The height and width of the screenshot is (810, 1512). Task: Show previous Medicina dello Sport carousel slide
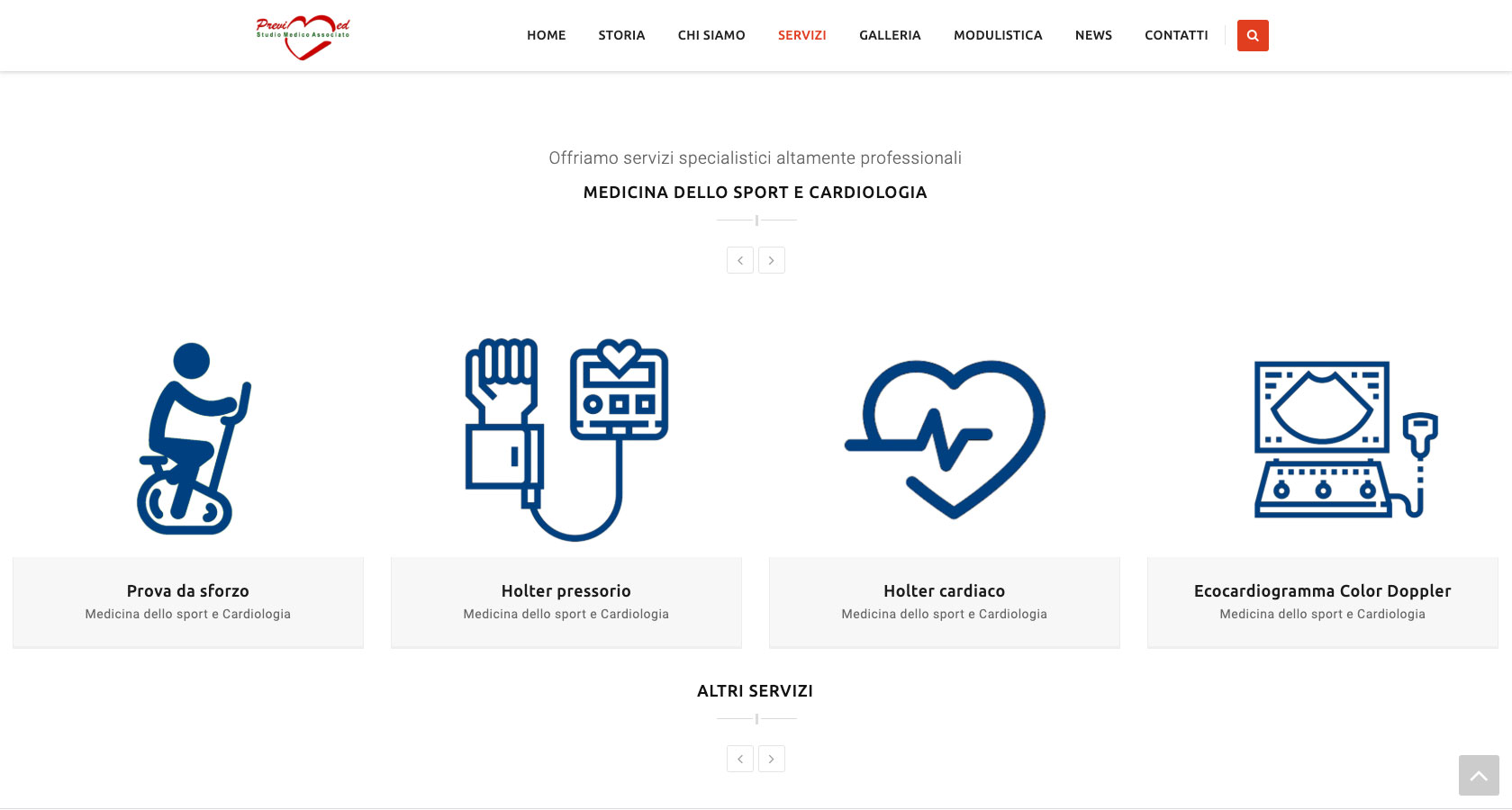740,260
